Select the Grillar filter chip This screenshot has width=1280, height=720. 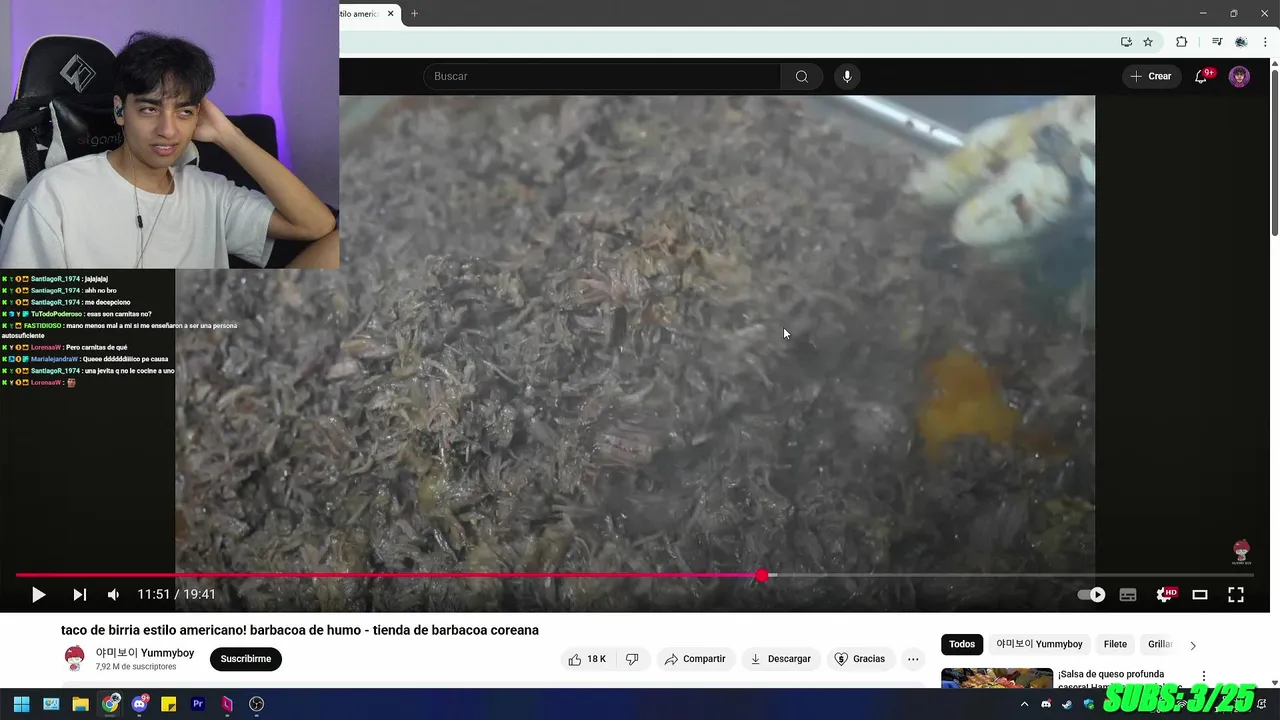tap(1160, 645)
